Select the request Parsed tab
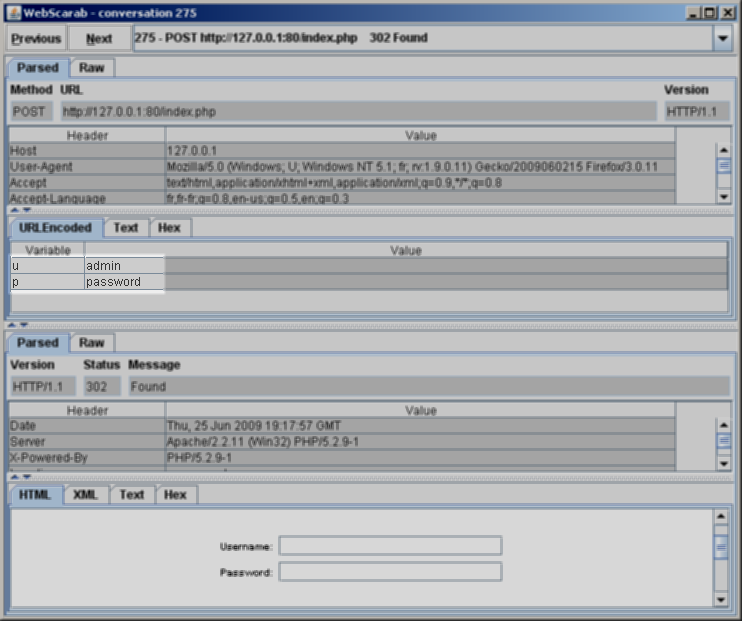This screenshot has height=621, width=742. (x=38, y=68)
